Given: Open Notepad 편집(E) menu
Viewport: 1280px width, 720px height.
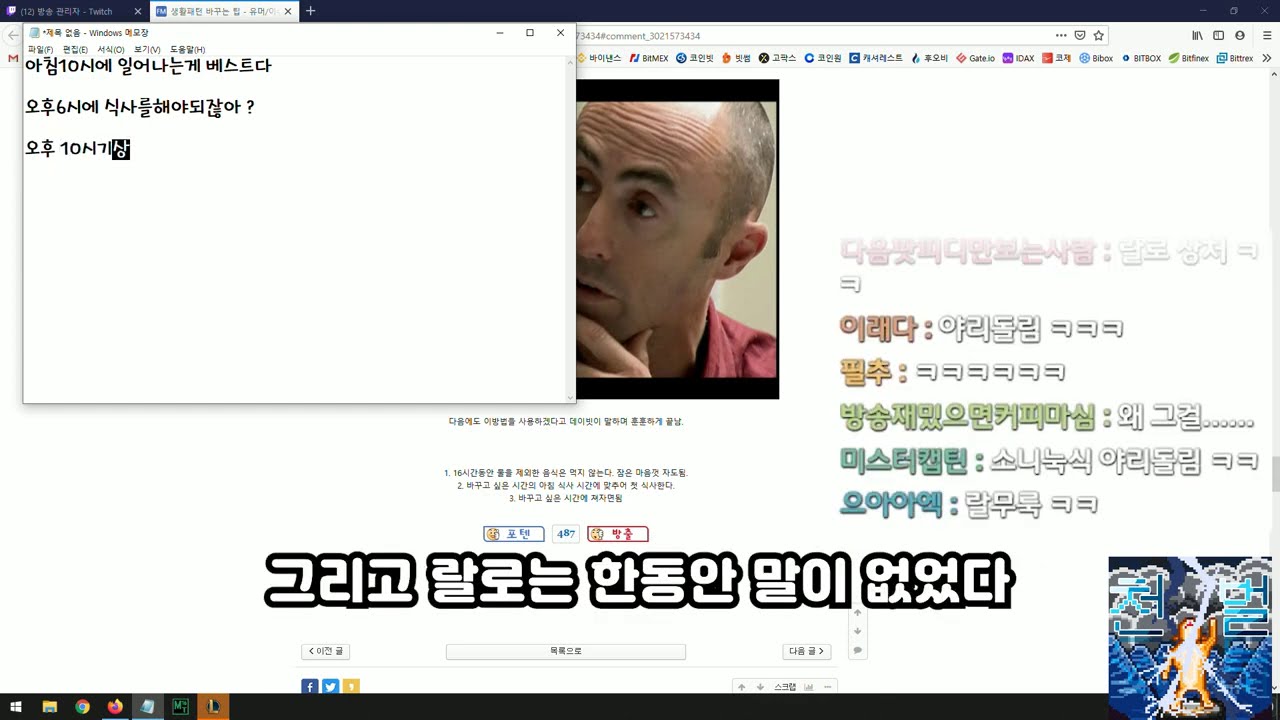Looking at the screenshot, I should point(75,49).
